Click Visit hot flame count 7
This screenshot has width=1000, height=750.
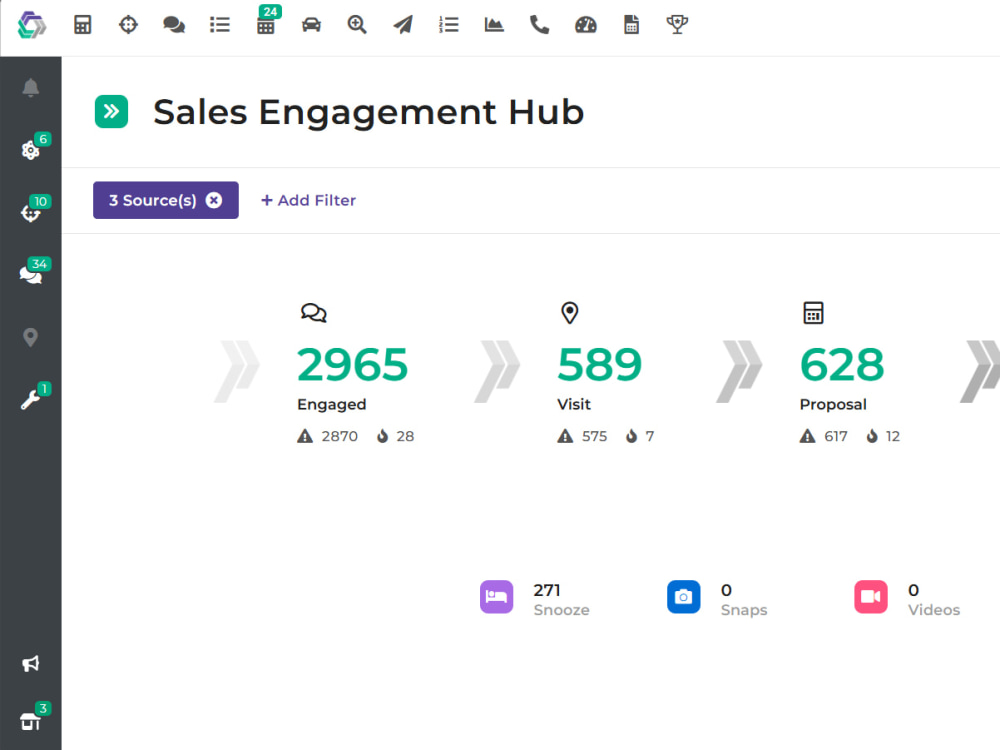pyautogui.click(x=640, y=436)
